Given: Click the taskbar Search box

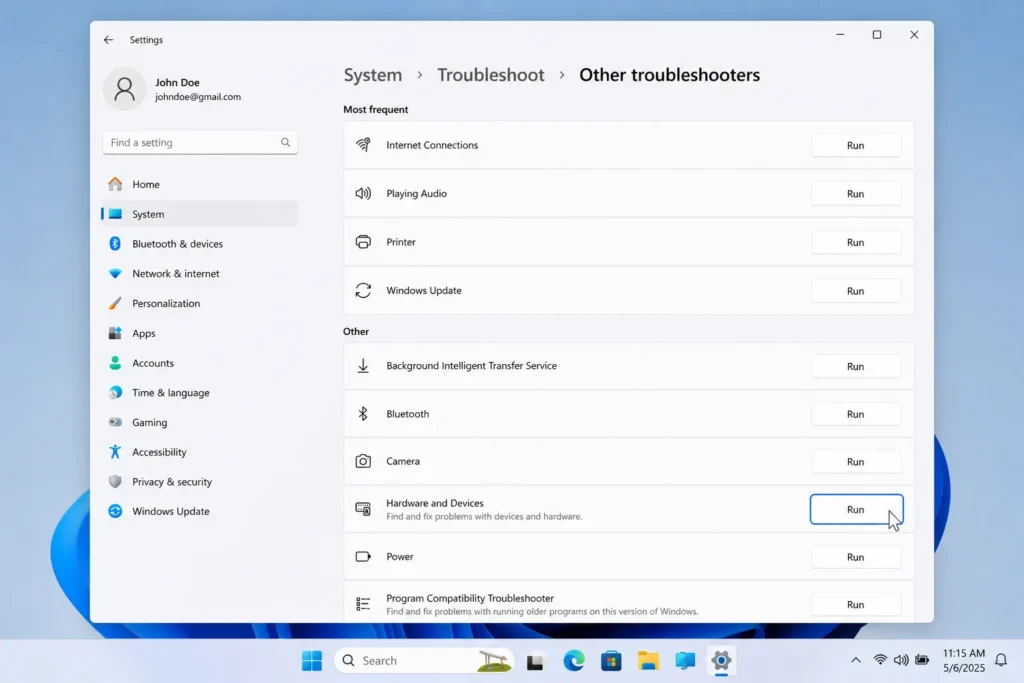Looking at the screenshot, I should tap(424, 661).
